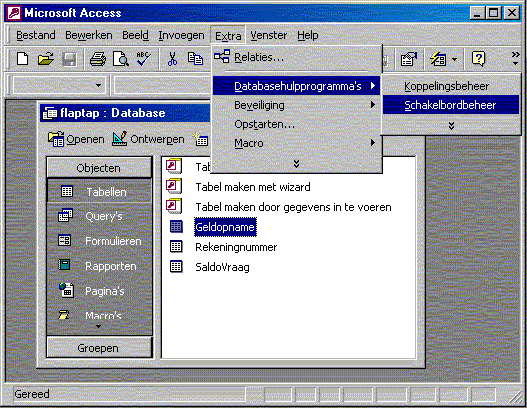This screenshot has width=527, height=408.
Task: Select the Formulieren object icon
Action: (65, 240)
